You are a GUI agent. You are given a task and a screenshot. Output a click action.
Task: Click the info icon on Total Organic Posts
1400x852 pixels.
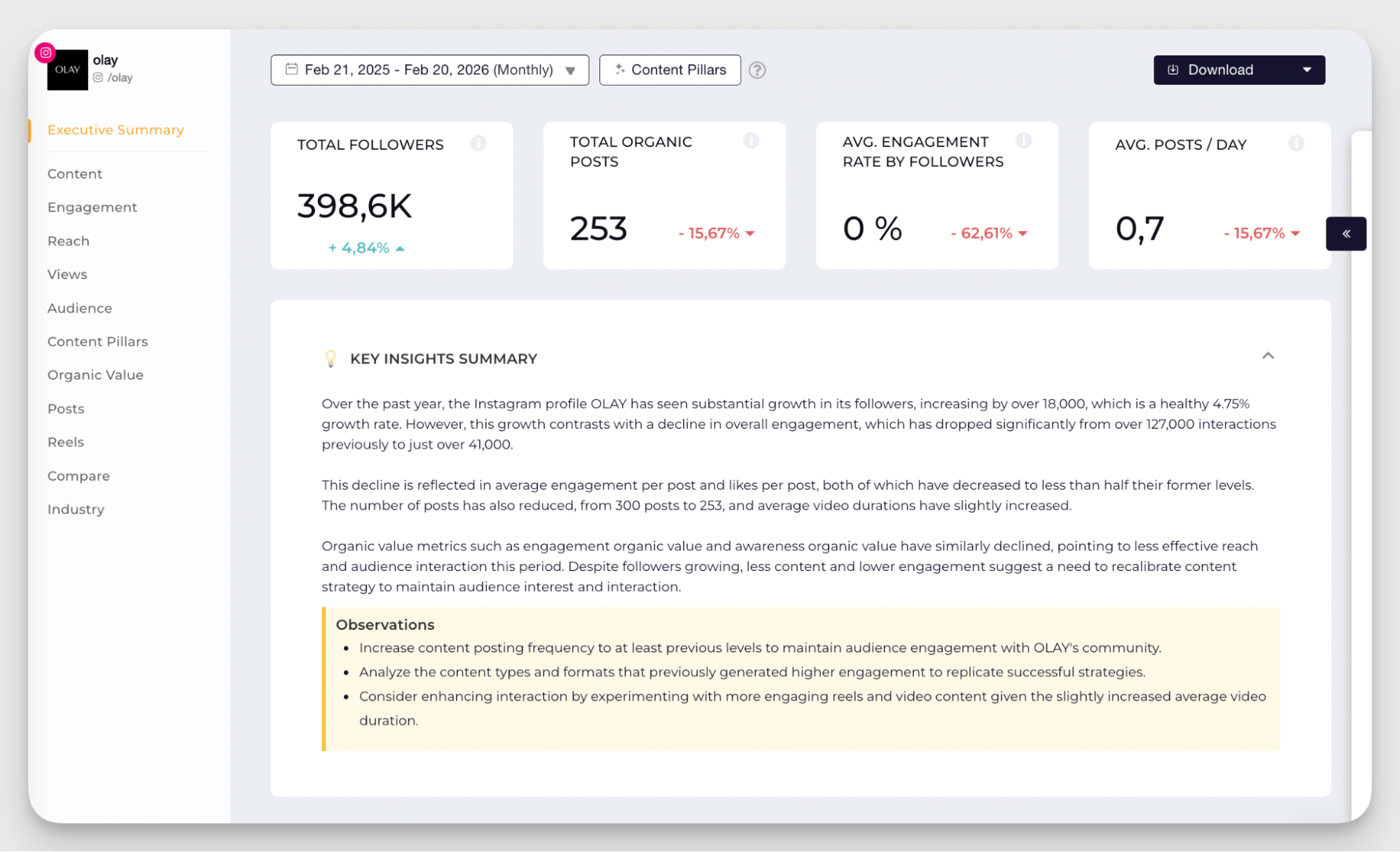pos(751,140)
